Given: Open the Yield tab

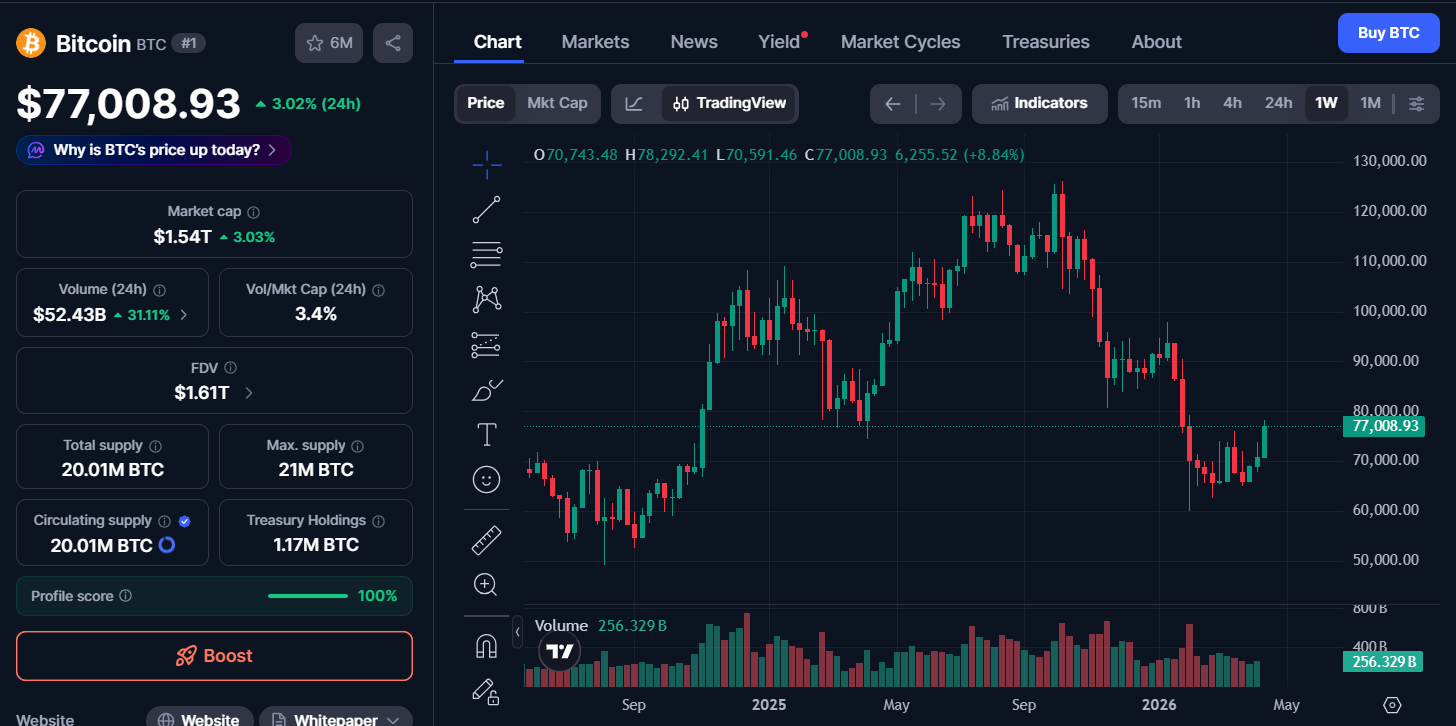Looking at the screenshot, I should [x=779, y=42].
